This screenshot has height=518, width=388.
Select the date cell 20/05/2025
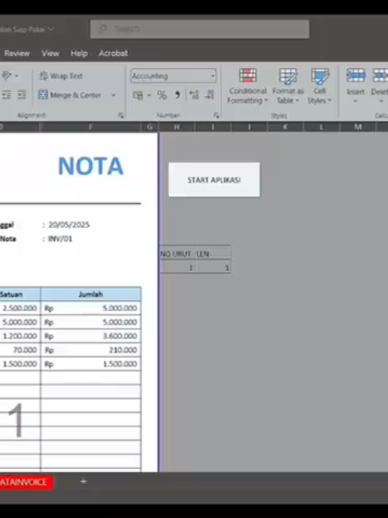69,225
